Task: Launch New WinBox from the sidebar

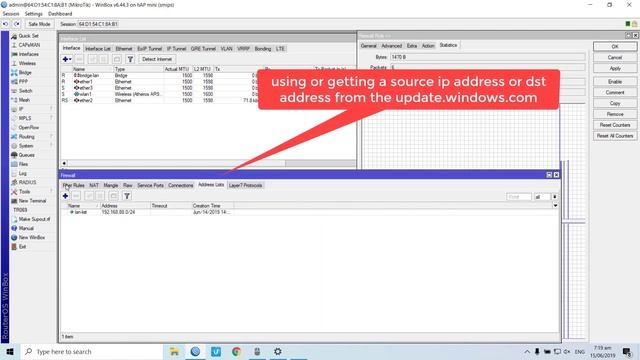Action: [x=31, y=238]
